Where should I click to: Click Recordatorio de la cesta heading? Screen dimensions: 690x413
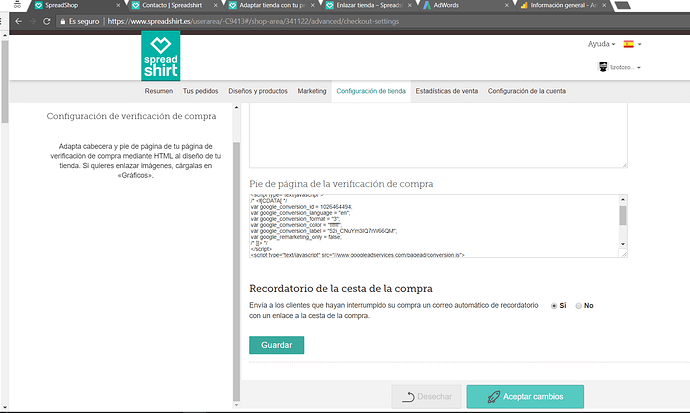tap(341, 289)
